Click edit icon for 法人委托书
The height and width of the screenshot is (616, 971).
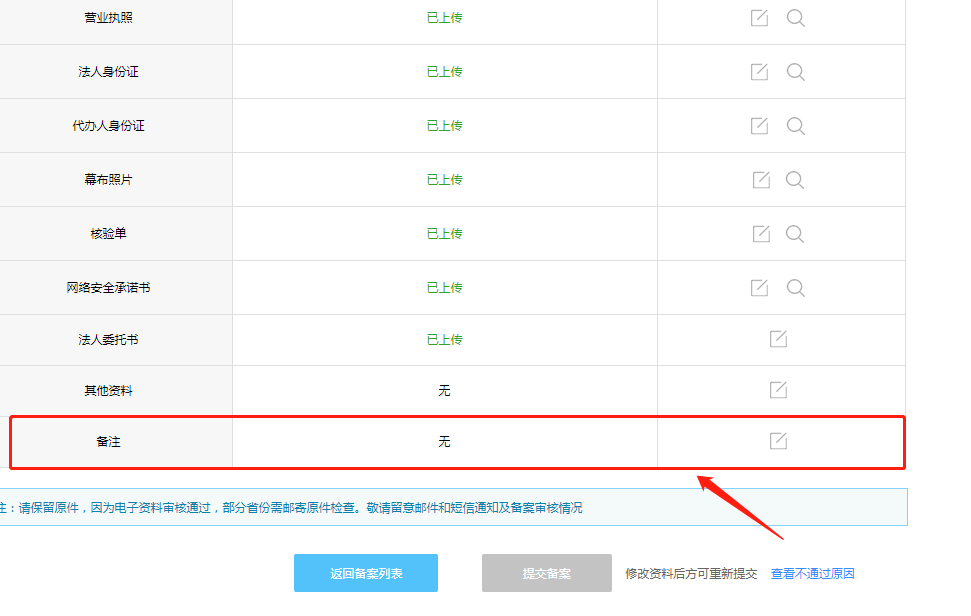pyautogui.click(x=778, y=339)
